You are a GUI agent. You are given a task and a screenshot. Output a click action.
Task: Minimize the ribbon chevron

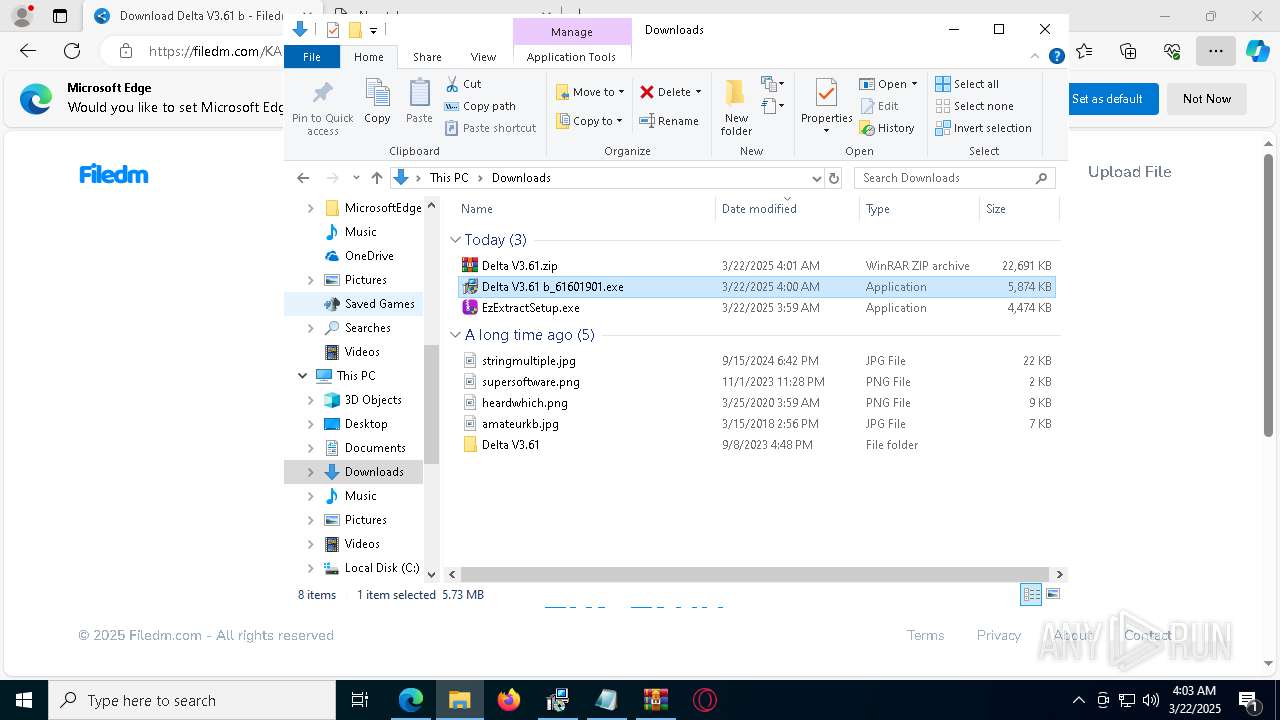pyautogui.click(x=1035, y=57)
